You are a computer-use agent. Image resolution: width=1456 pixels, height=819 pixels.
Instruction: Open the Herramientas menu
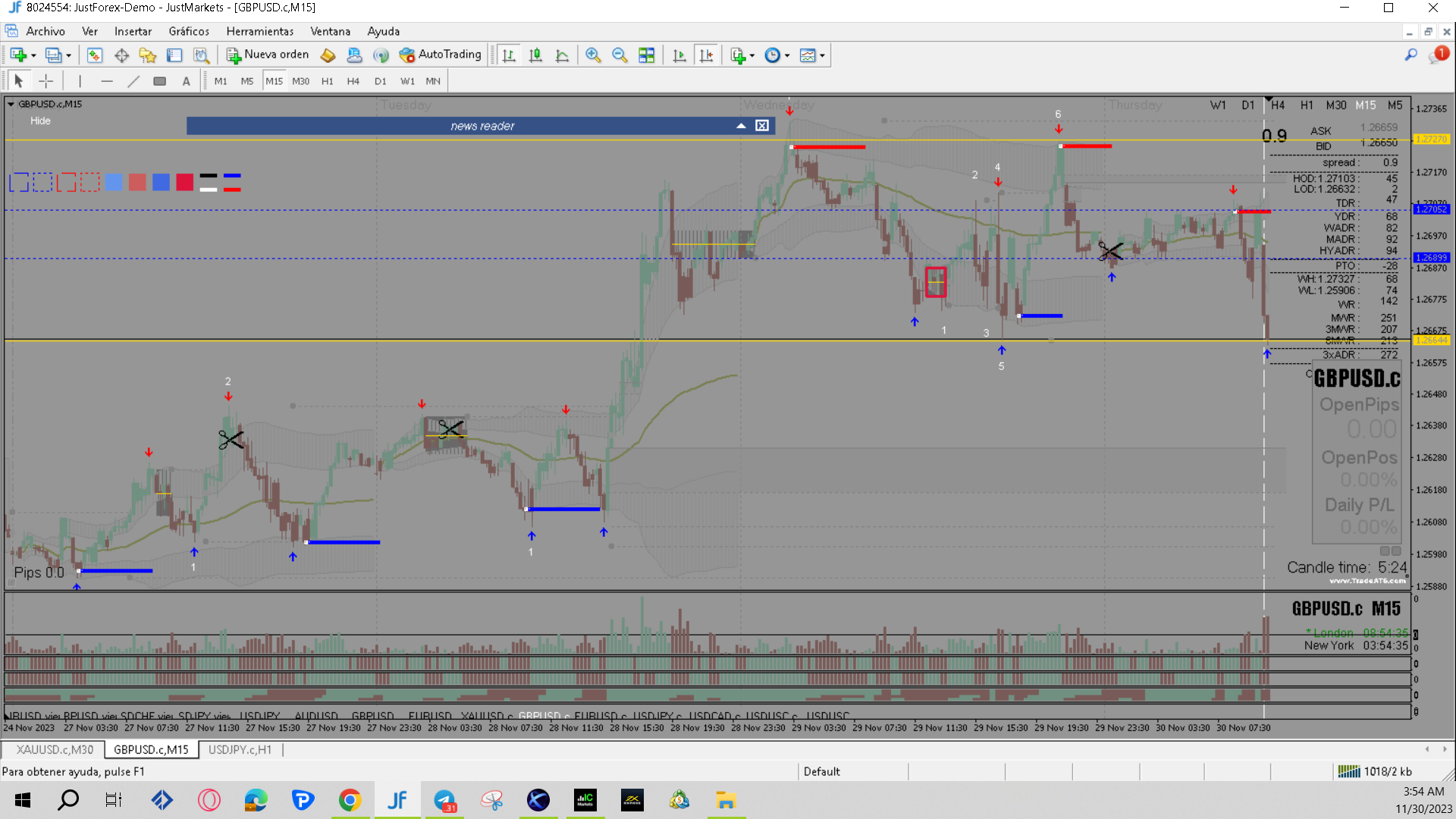click(260, 31)
